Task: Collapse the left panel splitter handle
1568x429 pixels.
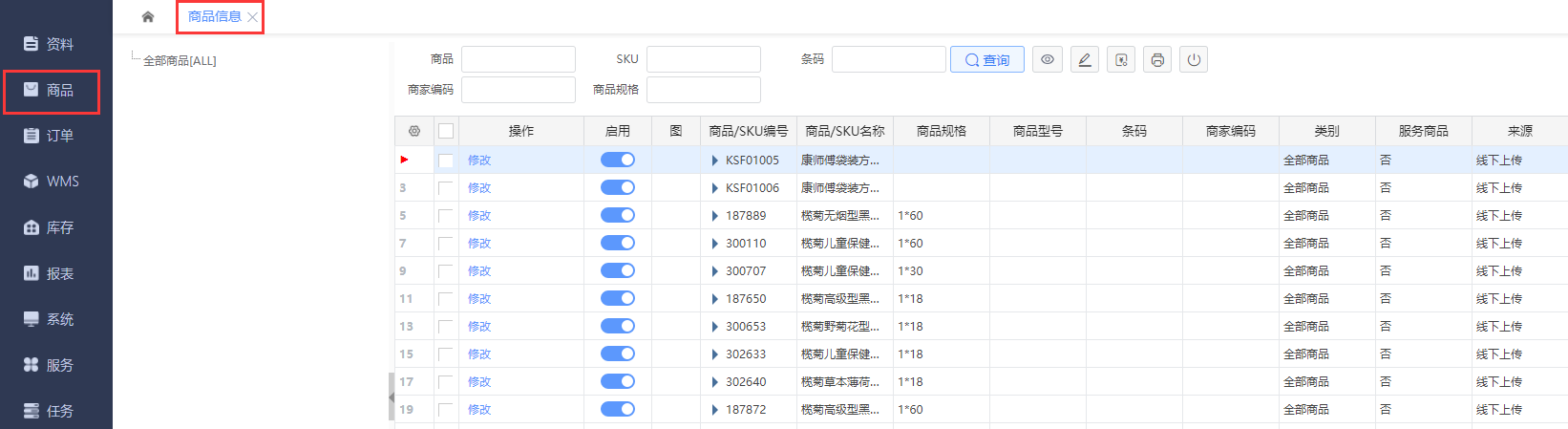Action: (392, 397)
